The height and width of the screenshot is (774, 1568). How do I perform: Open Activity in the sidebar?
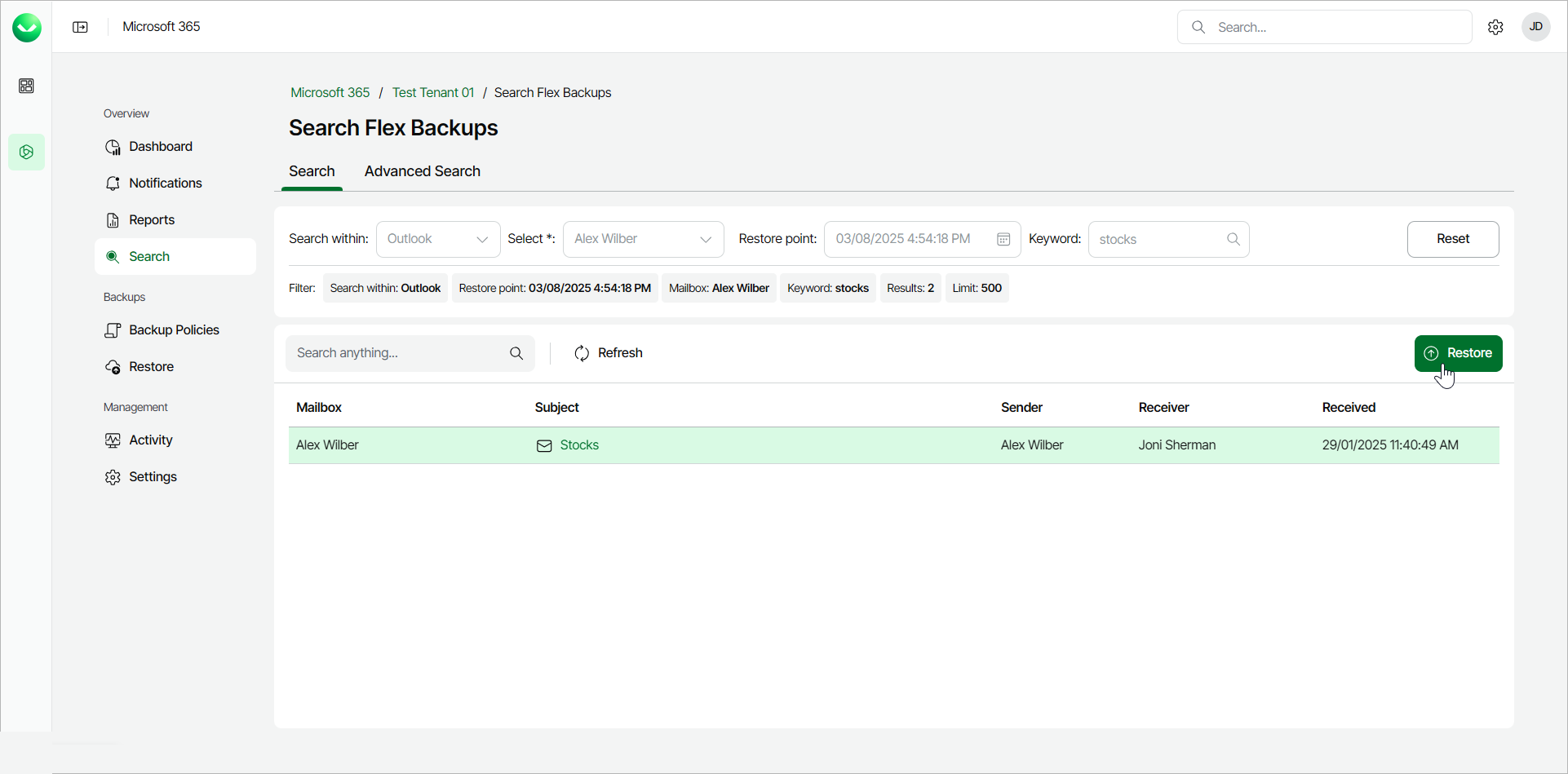tap(175, 440)
